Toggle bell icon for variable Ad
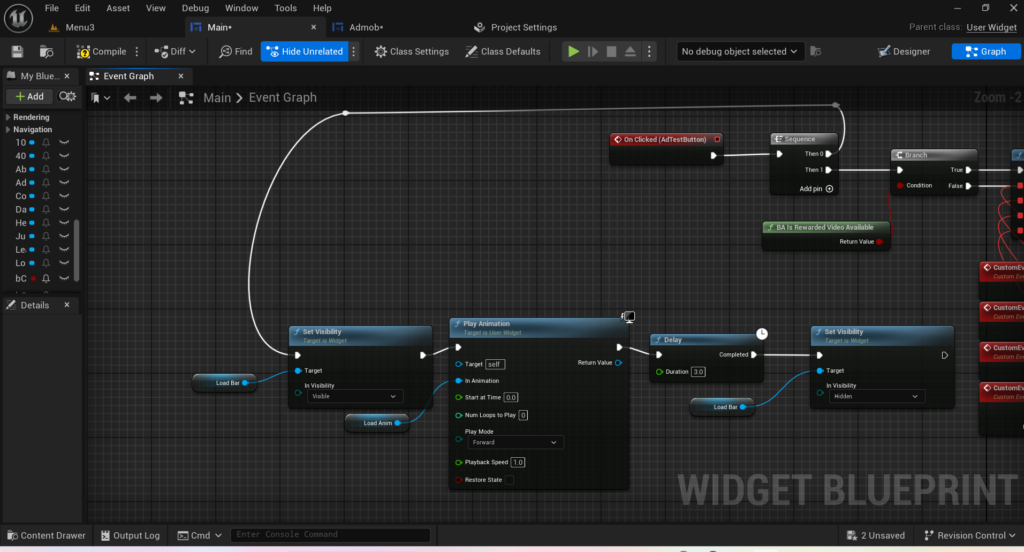 (x=46, y=183)
